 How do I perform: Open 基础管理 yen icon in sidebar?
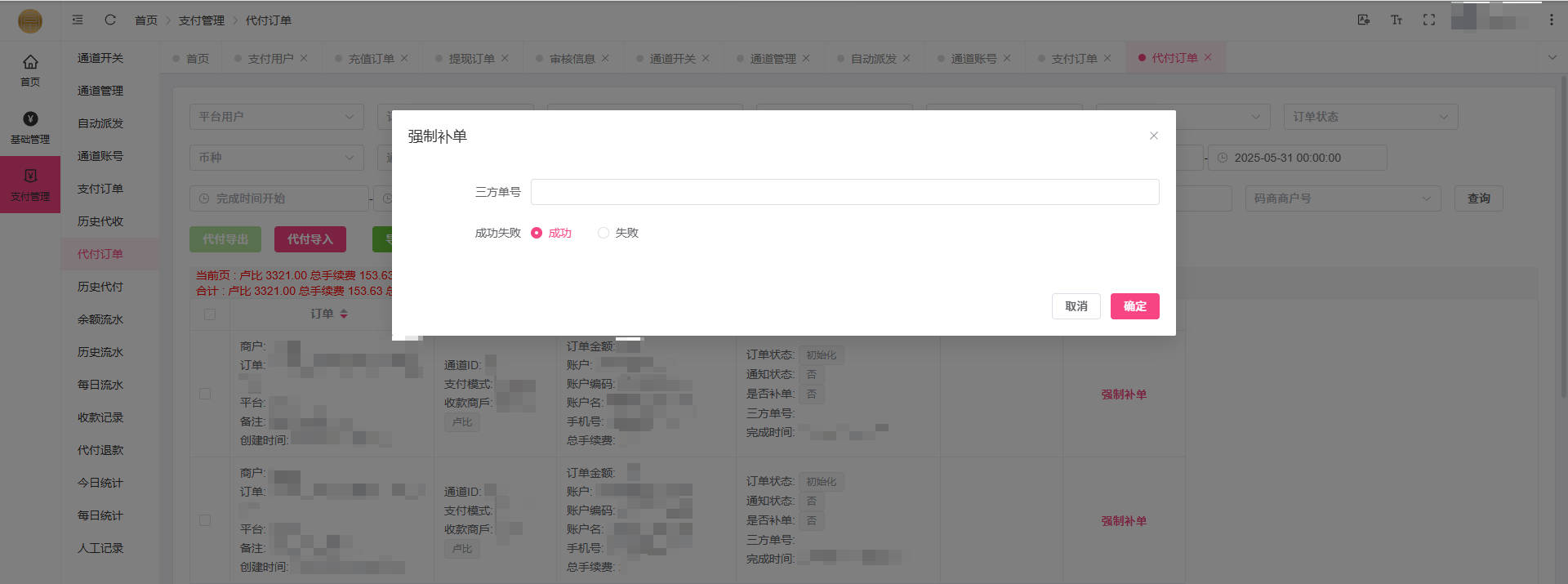pos(30,127)
